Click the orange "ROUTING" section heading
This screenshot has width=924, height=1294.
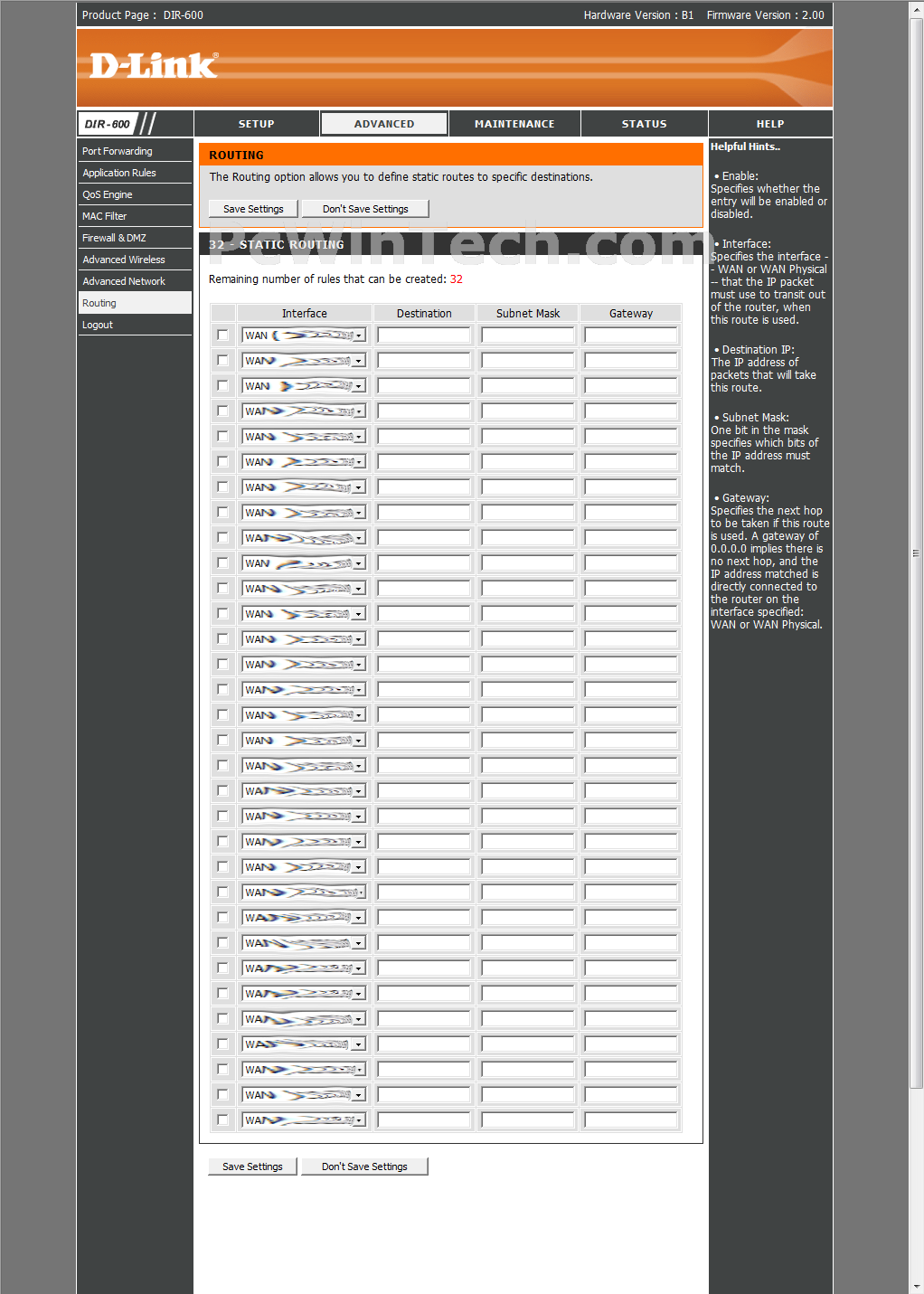pos(237,156)
